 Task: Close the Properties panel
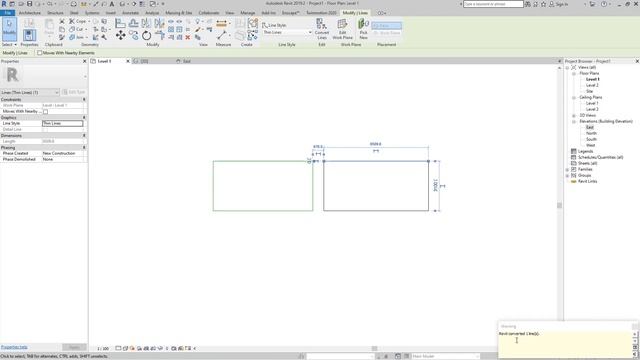click(84, 61)
